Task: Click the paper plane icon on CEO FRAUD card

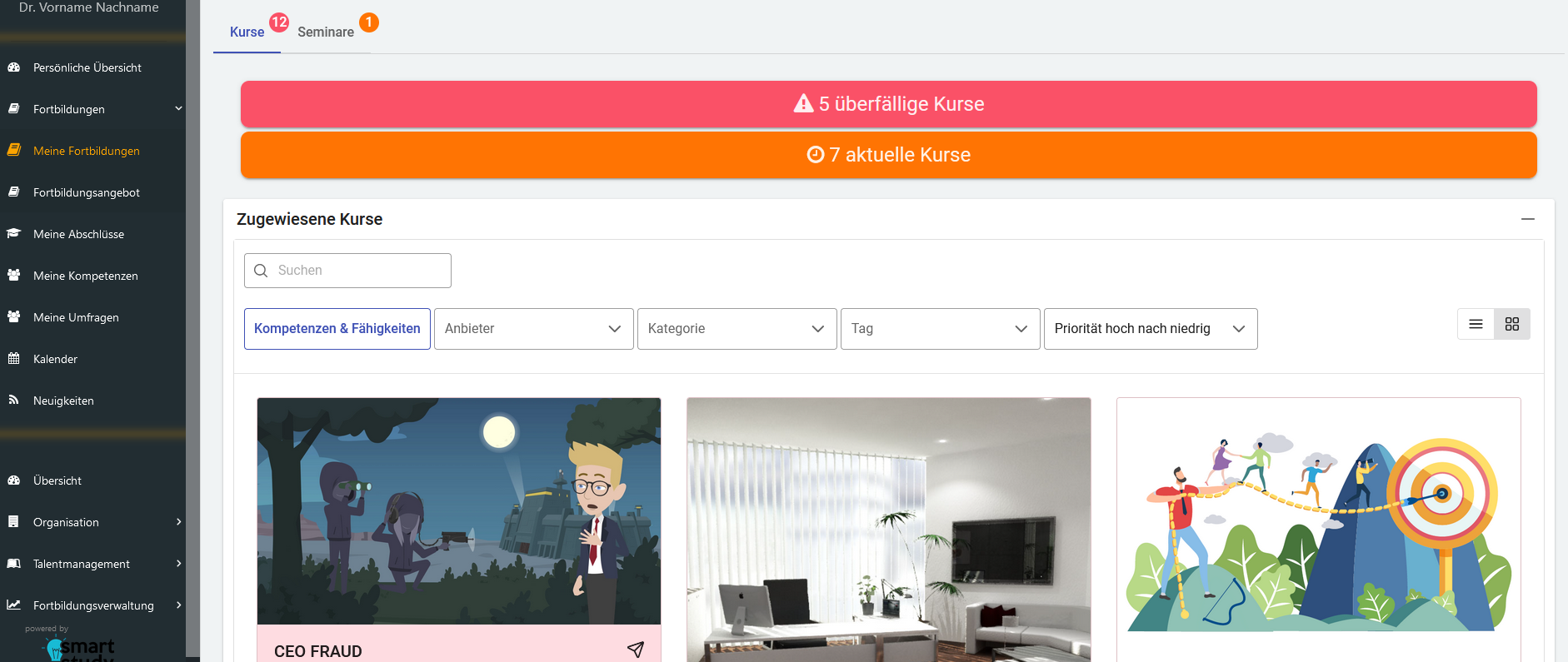Action: point(636,650)
